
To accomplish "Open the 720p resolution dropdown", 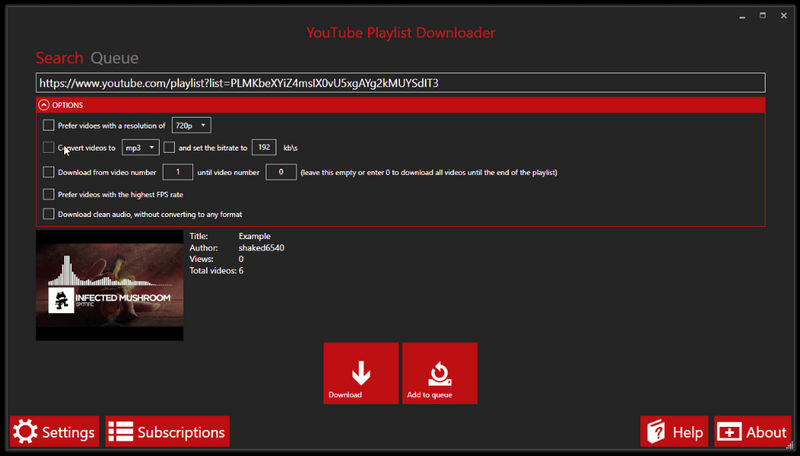I will [191, 125].
